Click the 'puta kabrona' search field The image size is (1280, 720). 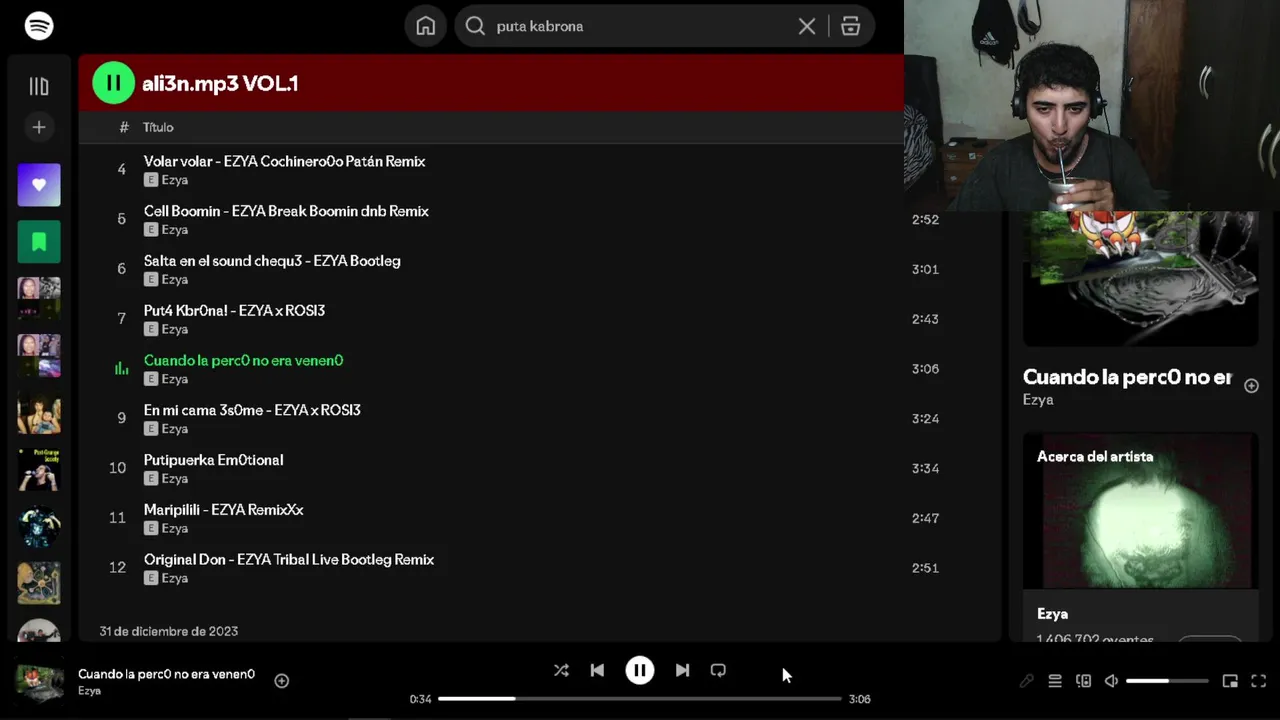coord(640,26)
